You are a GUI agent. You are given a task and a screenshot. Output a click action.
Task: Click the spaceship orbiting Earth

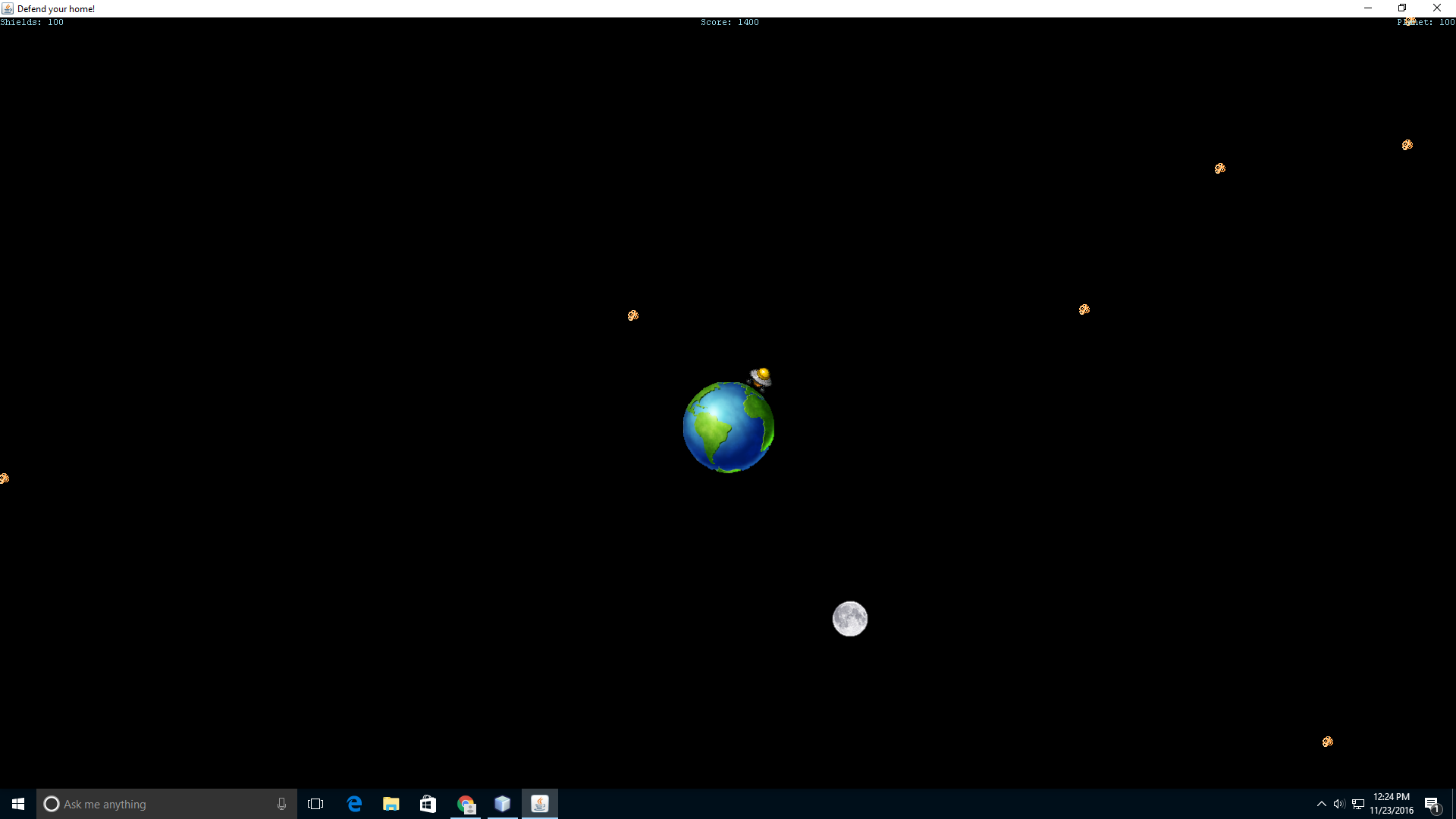coord(761,377)
